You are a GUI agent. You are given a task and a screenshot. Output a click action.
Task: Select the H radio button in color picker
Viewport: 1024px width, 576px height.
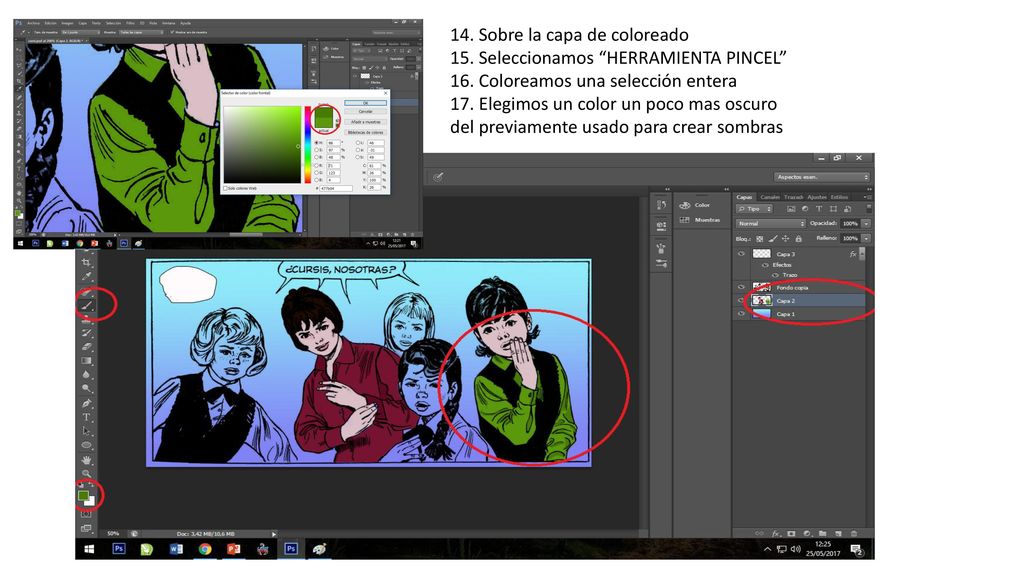pos(317,142)
